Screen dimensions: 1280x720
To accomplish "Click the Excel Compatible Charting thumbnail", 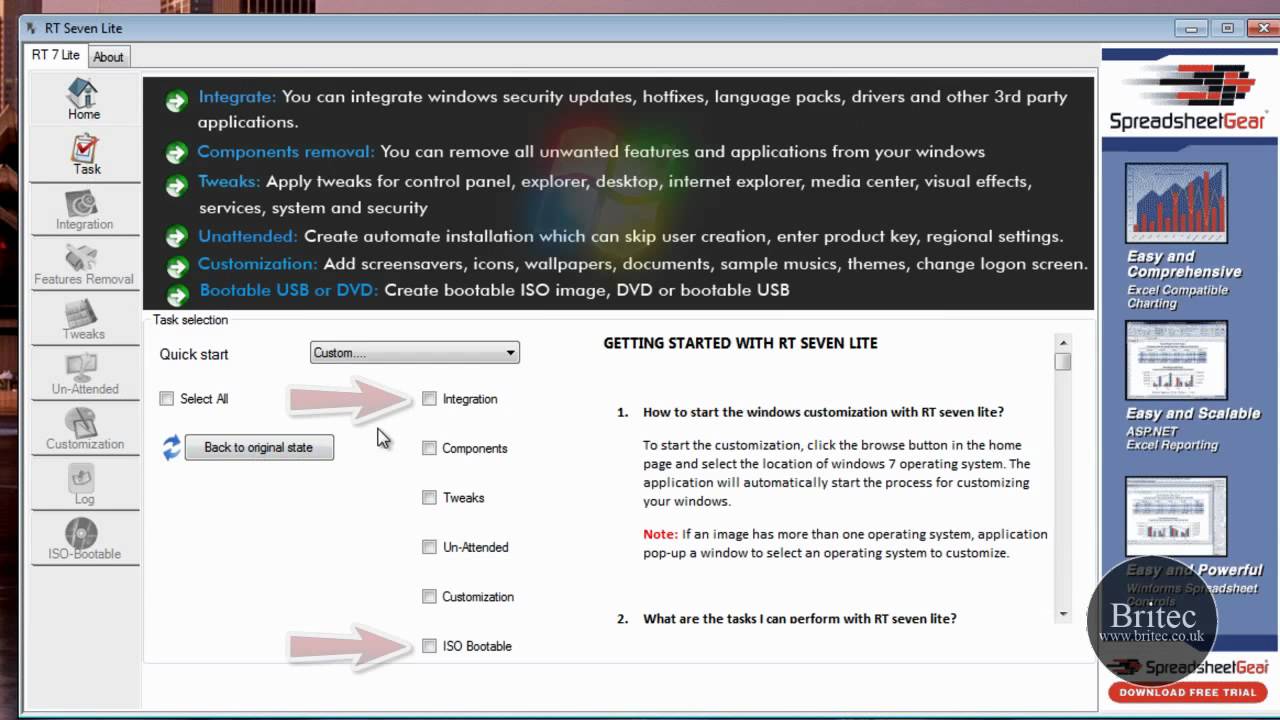I will click(1175, 203).
